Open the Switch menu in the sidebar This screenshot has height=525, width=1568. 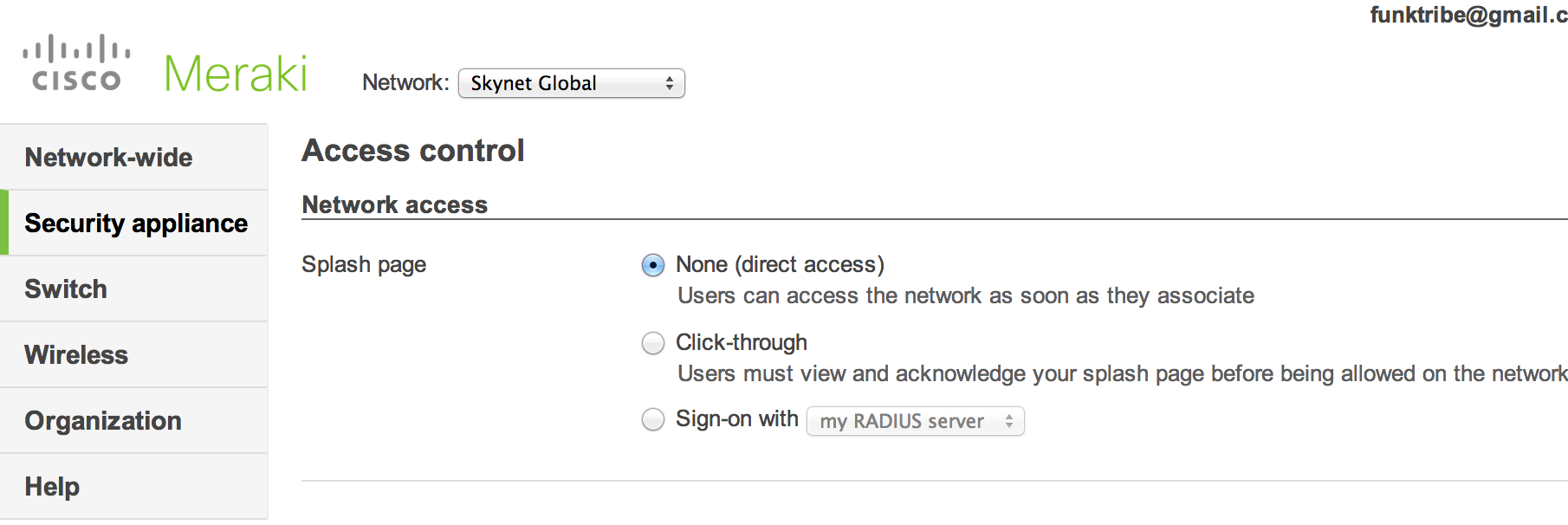[x=66, y=289]
